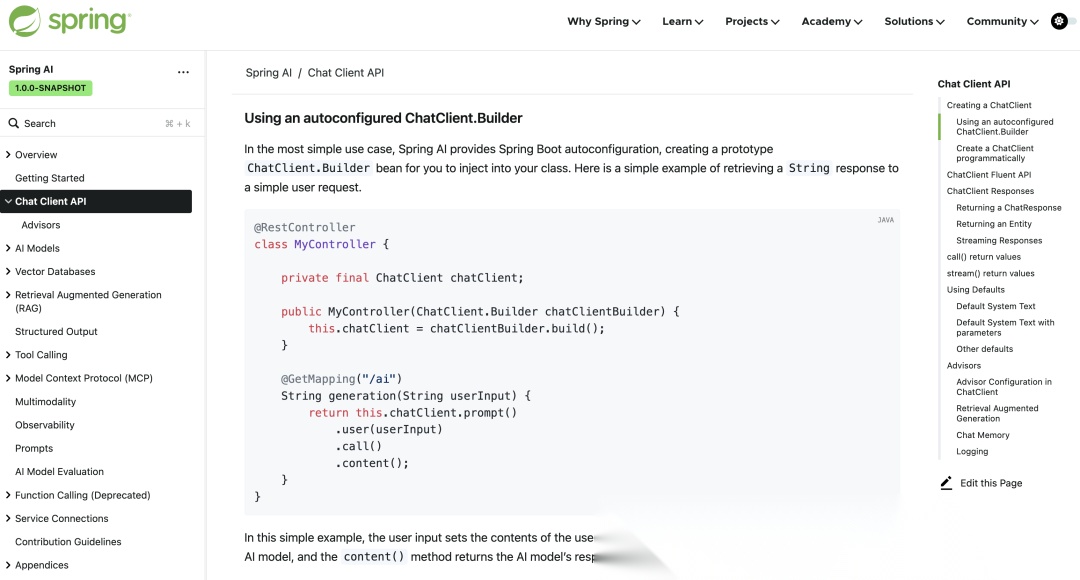The width and height of the screenshot is (1080, 580).
Task: Jump to Creating a ChatClient section
Action: tap(989, 105)
